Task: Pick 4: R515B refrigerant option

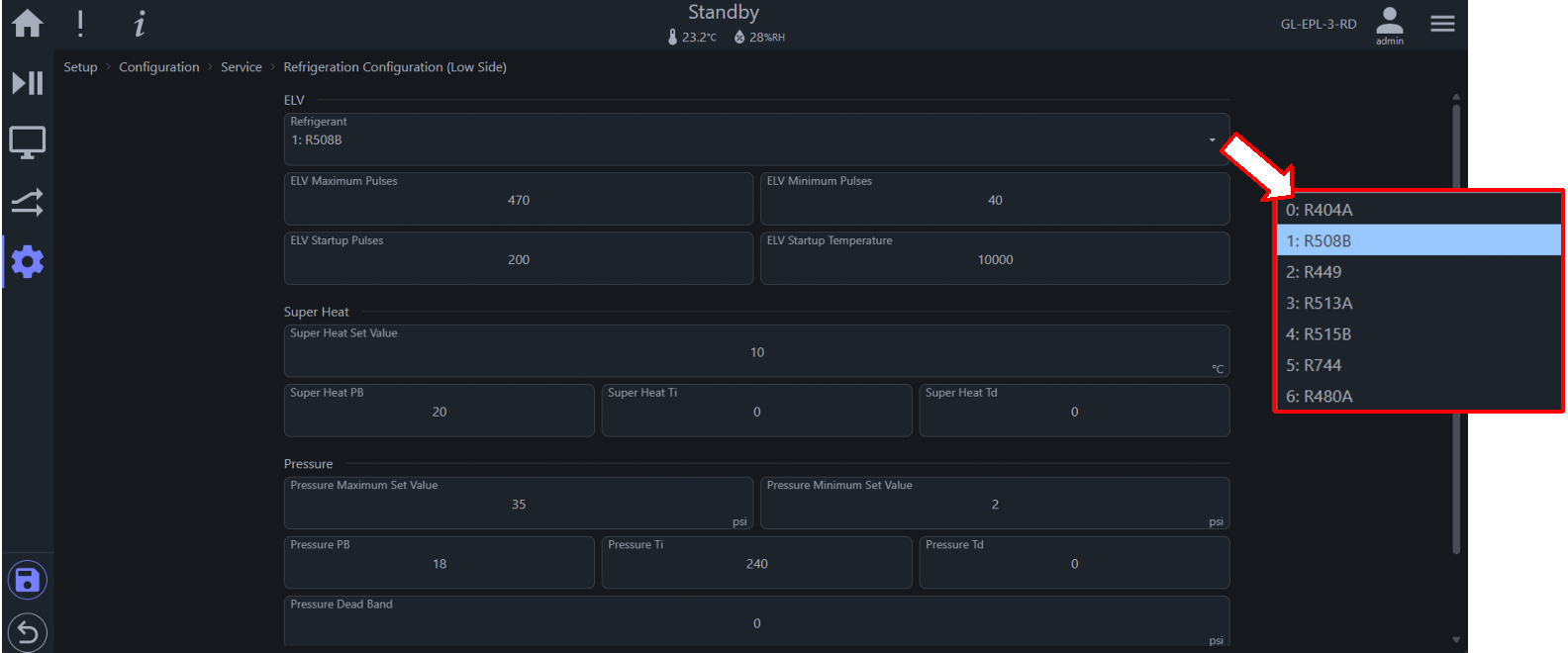Action: pyautogui.click(x=1419, y=334)
